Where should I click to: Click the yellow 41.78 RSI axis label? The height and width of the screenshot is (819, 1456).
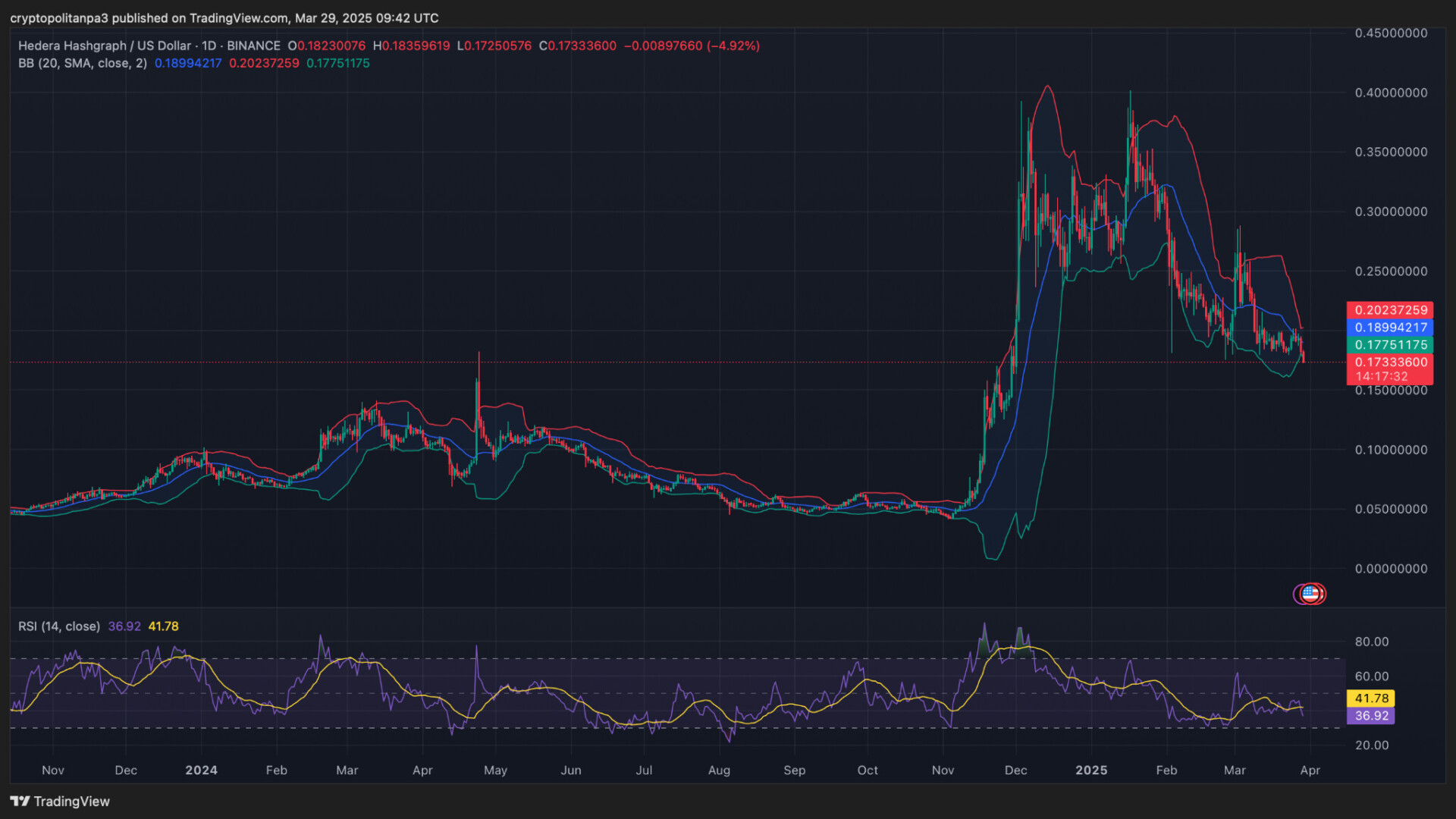tap(1371, 698)
